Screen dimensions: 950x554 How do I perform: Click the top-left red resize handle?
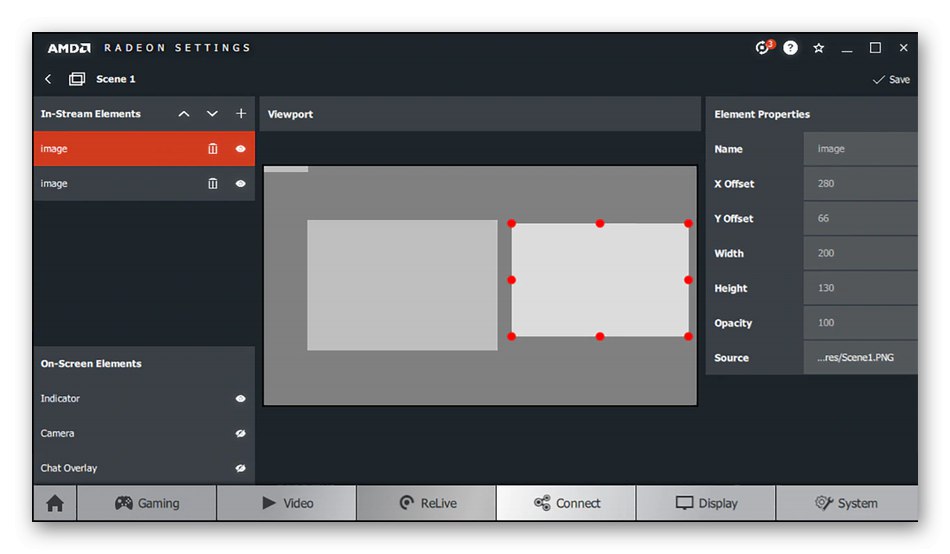point(511,224)
